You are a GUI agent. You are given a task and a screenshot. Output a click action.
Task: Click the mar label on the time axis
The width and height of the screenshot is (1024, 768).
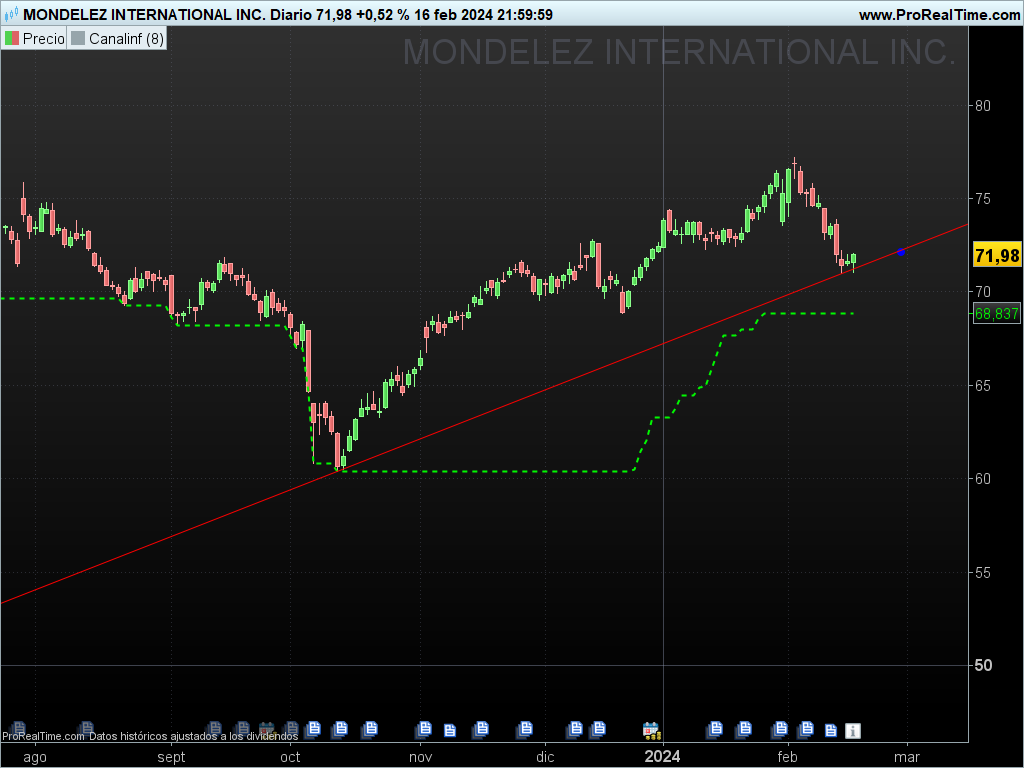(x=906, y=757)
